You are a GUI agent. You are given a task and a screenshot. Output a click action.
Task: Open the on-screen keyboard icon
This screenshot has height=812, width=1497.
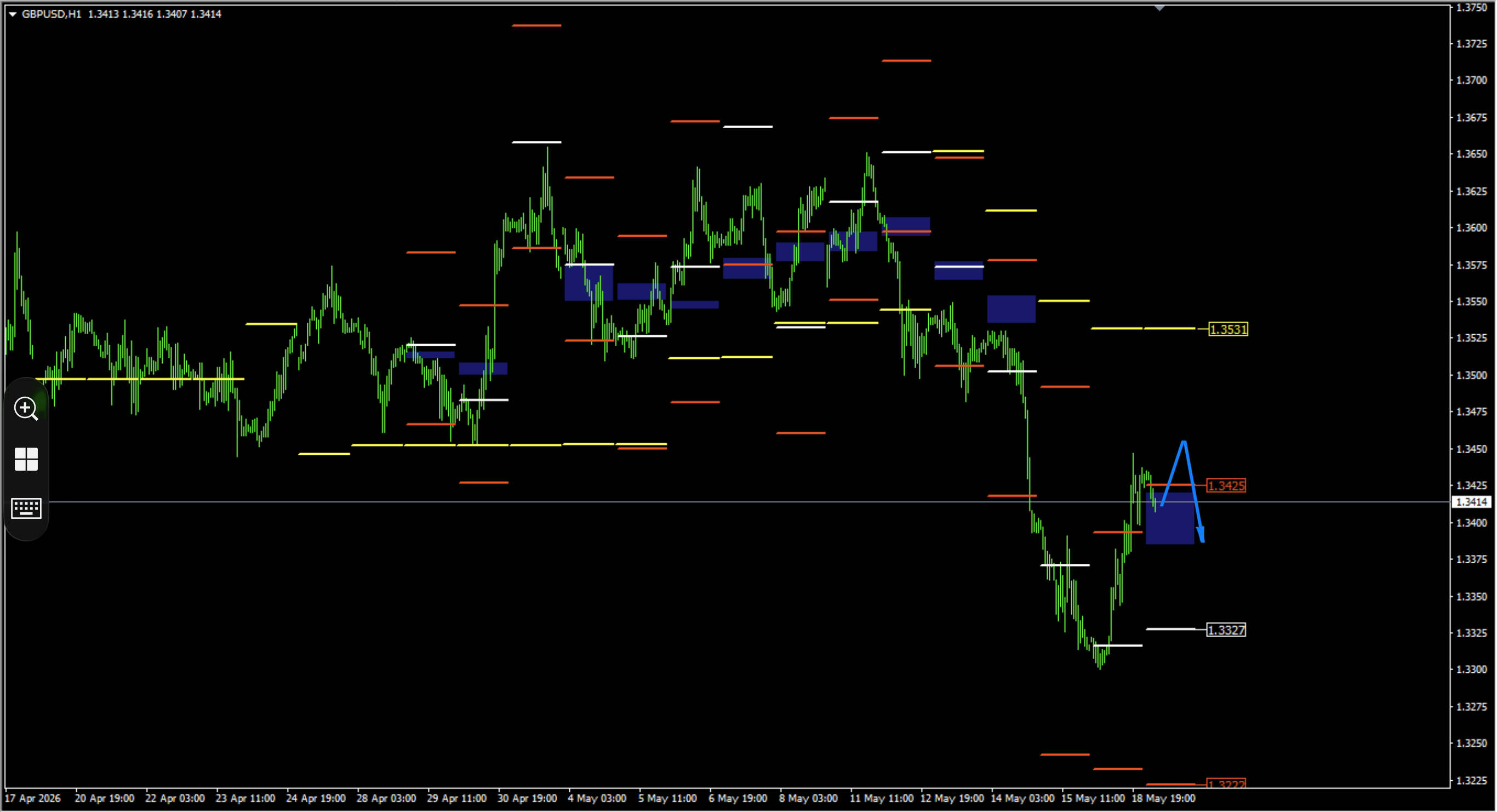pos(26,508)
